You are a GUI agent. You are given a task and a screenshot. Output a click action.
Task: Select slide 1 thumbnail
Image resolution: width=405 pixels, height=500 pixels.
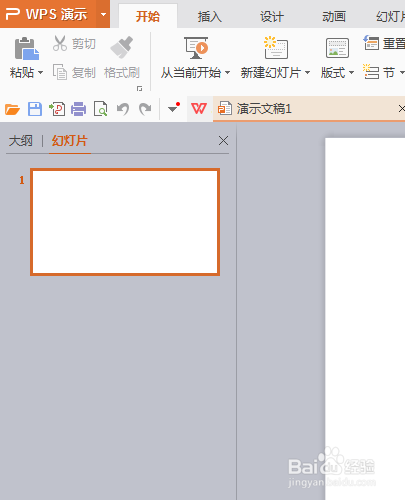click(x=125, y=222)
